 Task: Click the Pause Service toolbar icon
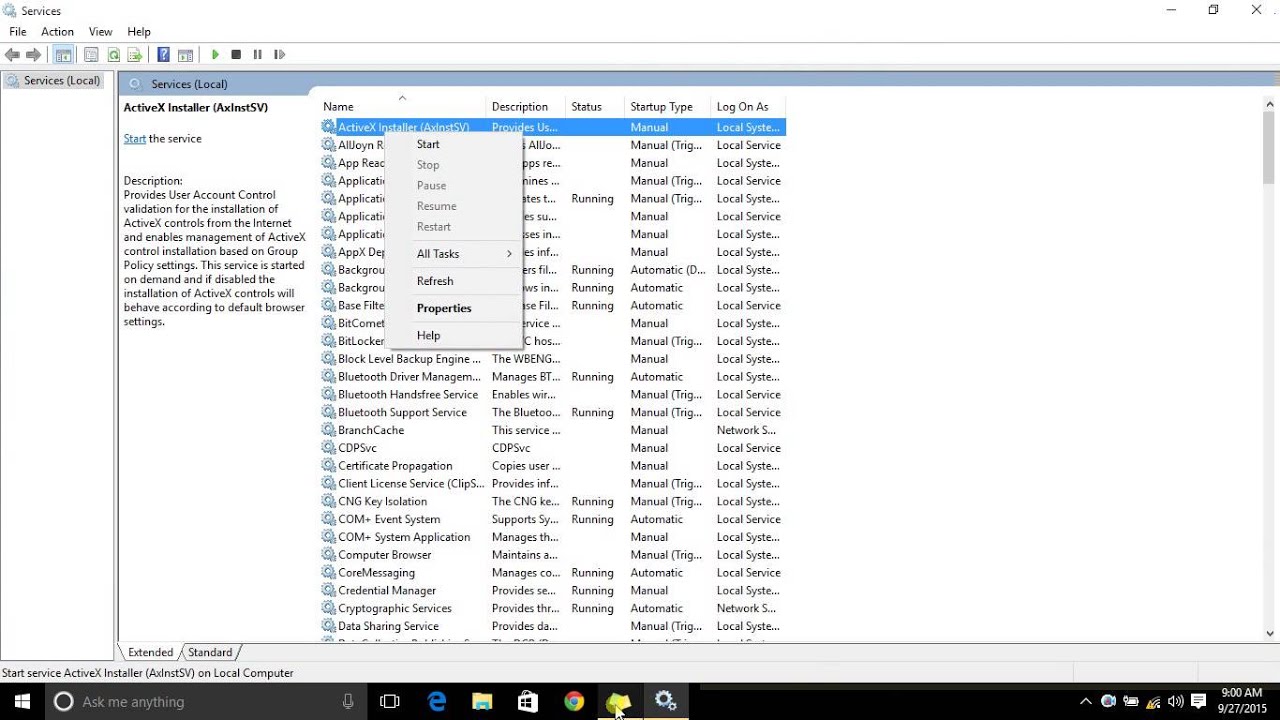coord(257,55)
